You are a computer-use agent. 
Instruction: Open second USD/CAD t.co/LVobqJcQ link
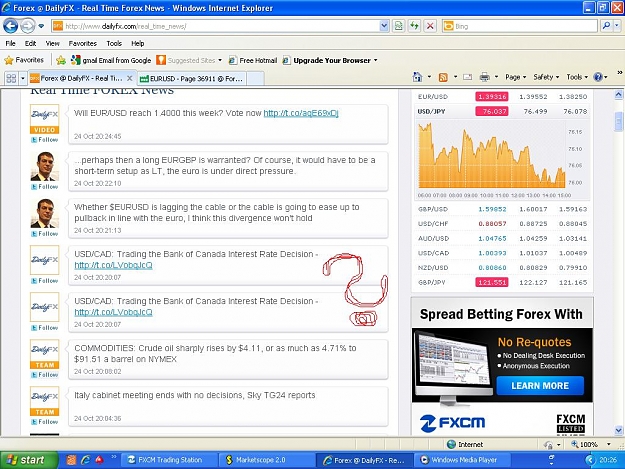[113, 312]
